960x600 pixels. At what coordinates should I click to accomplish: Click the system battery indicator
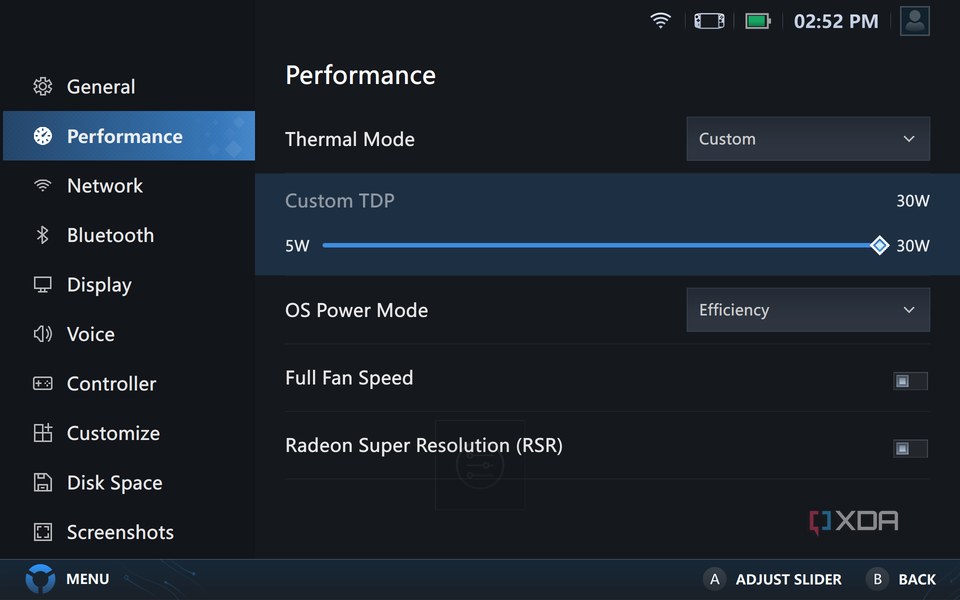[x=757, y=20]
